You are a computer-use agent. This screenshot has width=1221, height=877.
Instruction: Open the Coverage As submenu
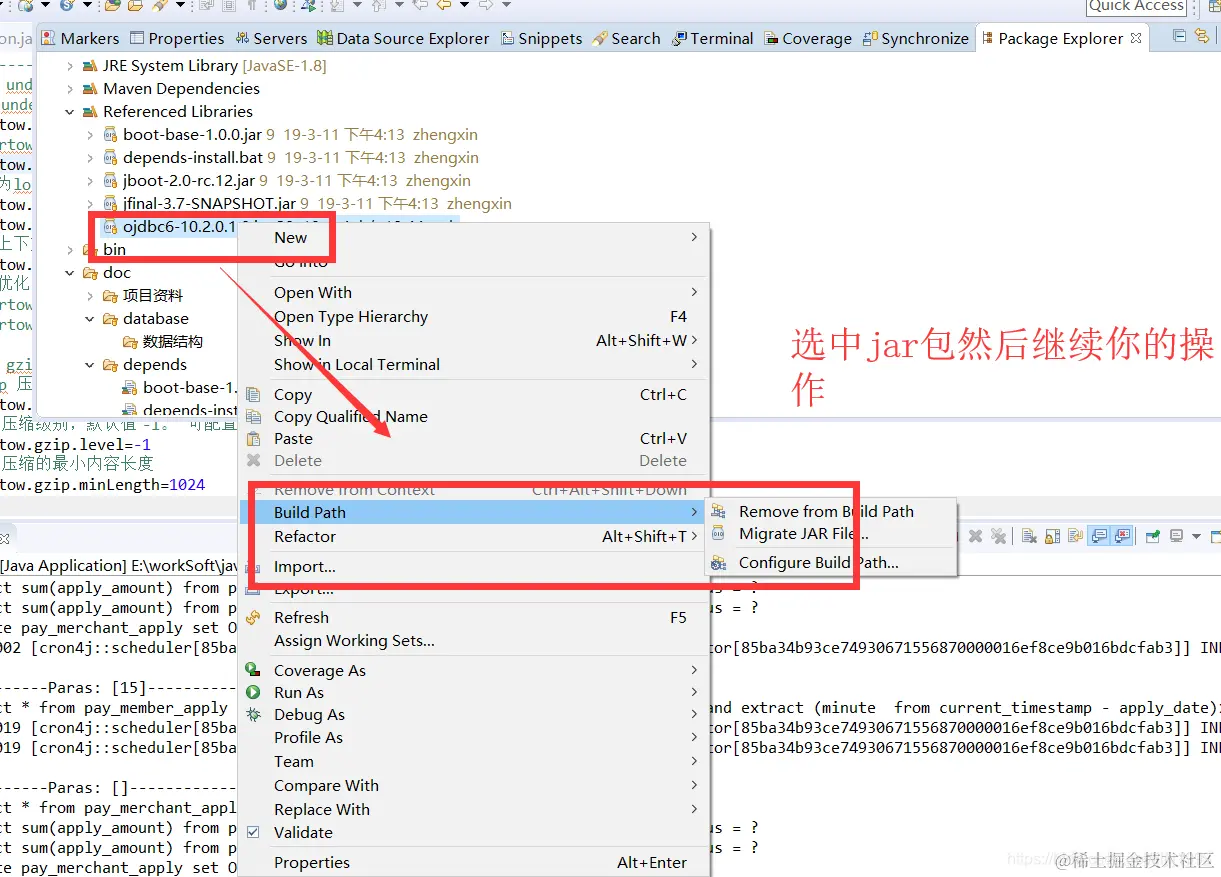tap(474, 671)
